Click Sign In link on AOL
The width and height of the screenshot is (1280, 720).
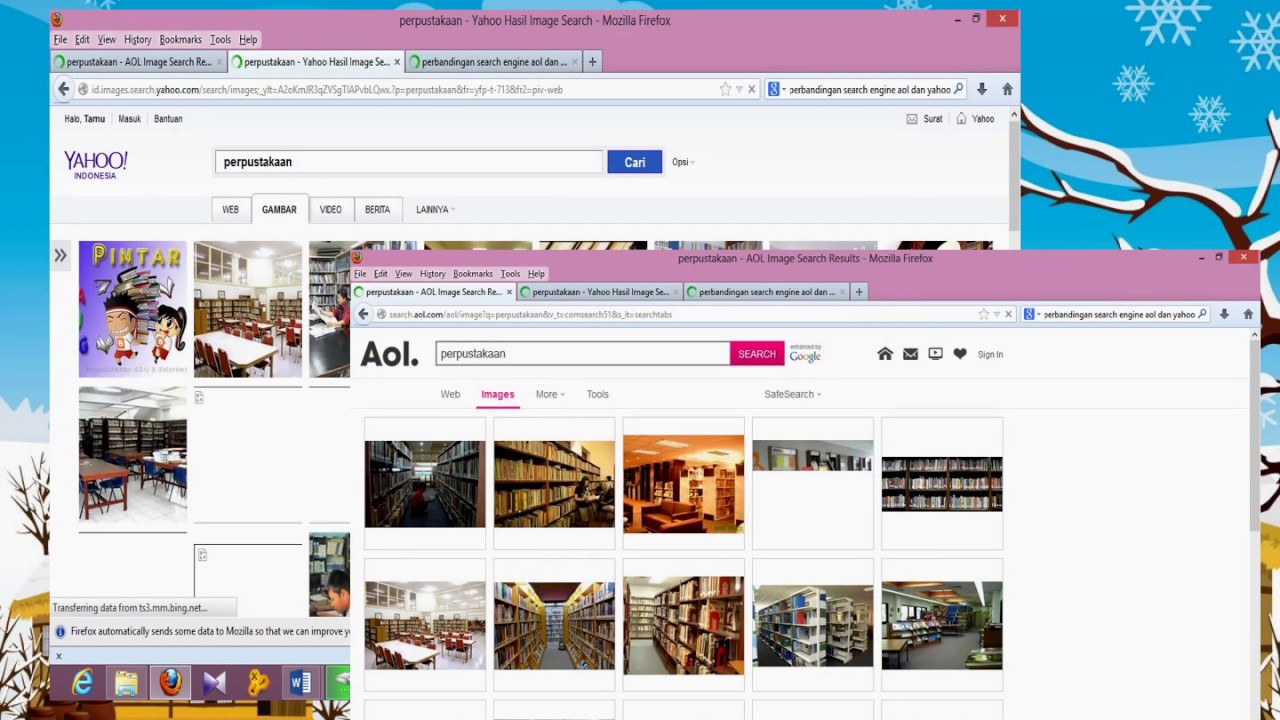point(990,355)
